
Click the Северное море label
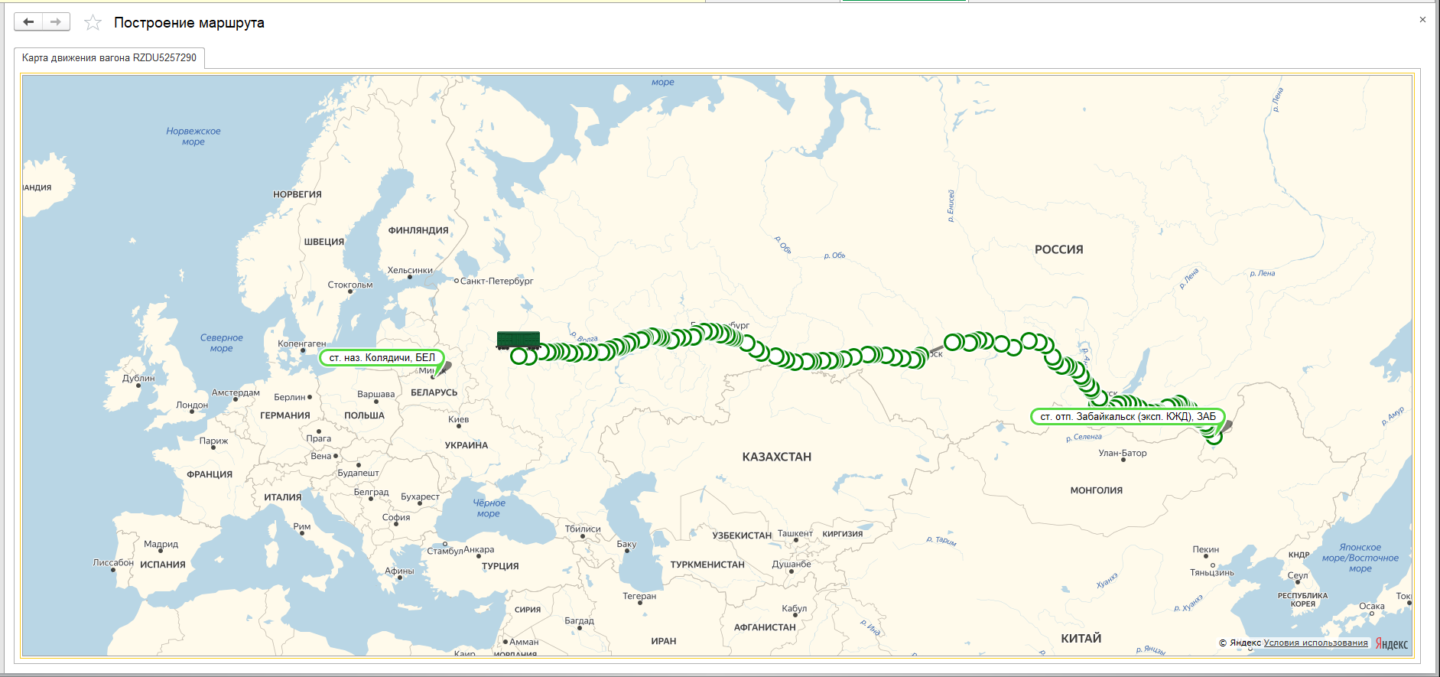[x=222, y=343]
